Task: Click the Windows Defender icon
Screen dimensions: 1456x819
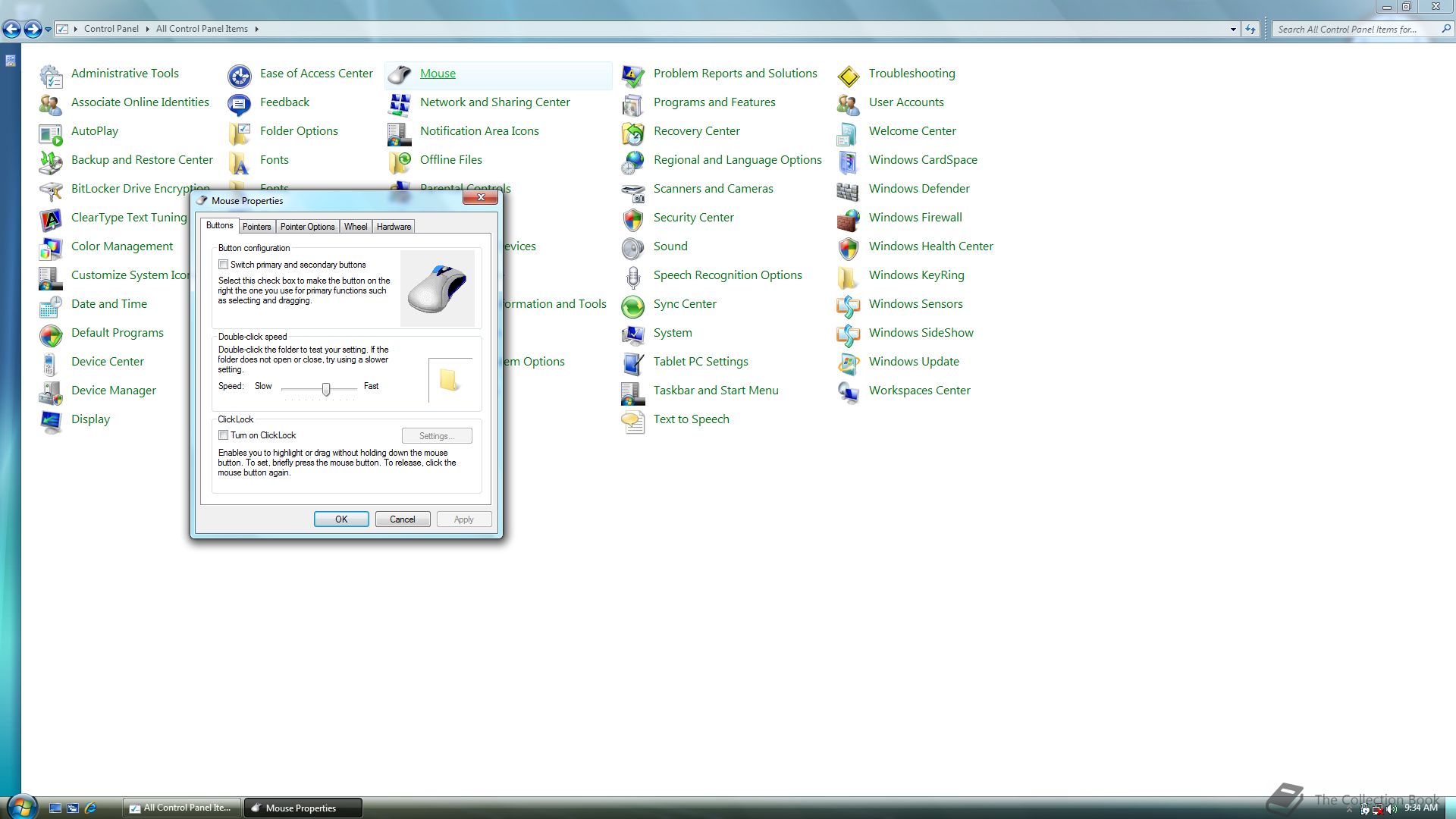Action: (849, 190)
